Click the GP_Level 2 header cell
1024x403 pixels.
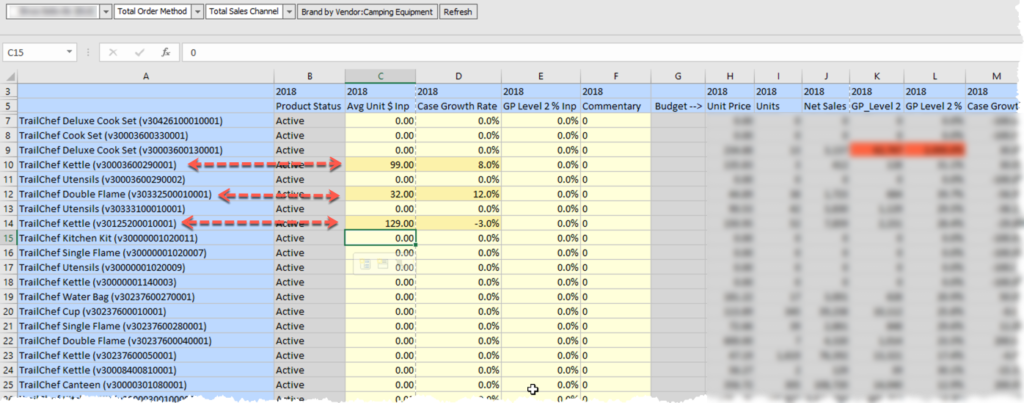[x=877, y=106]
